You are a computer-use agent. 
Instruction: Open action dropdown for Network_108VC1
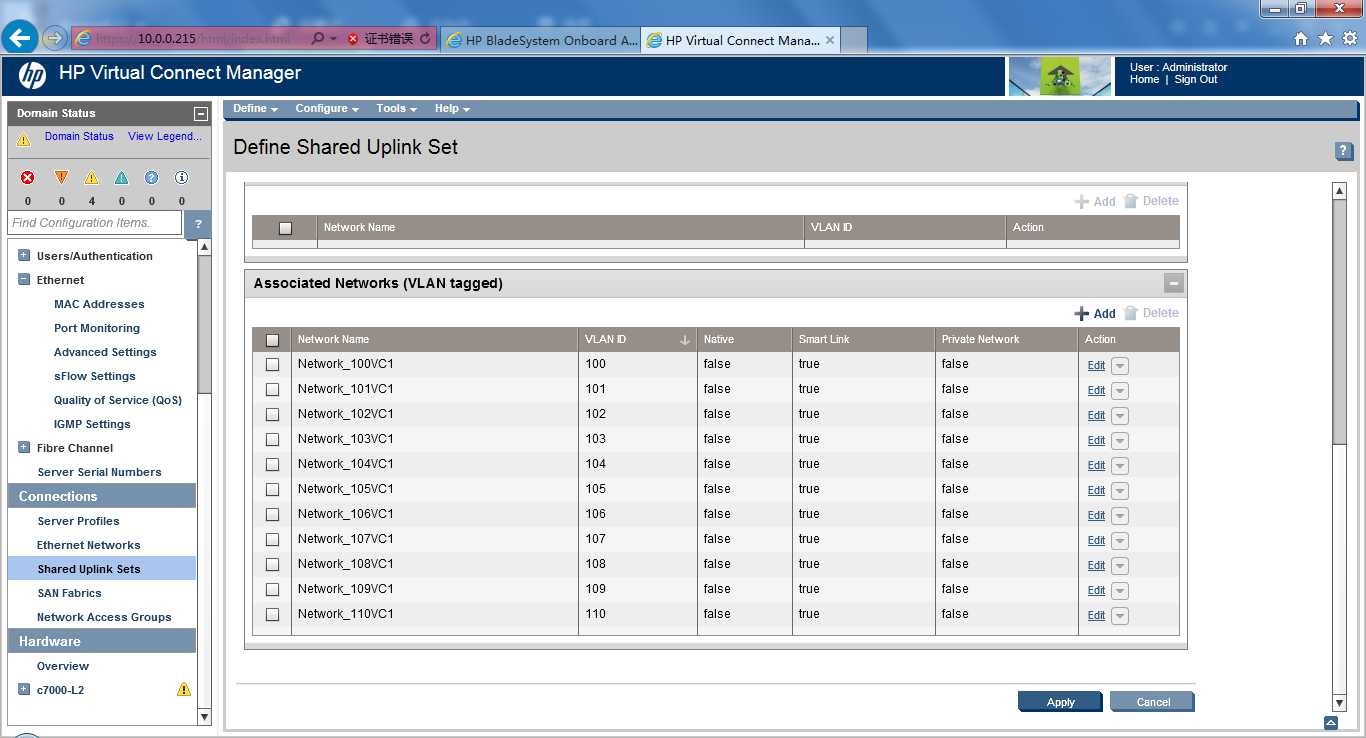1120,566
